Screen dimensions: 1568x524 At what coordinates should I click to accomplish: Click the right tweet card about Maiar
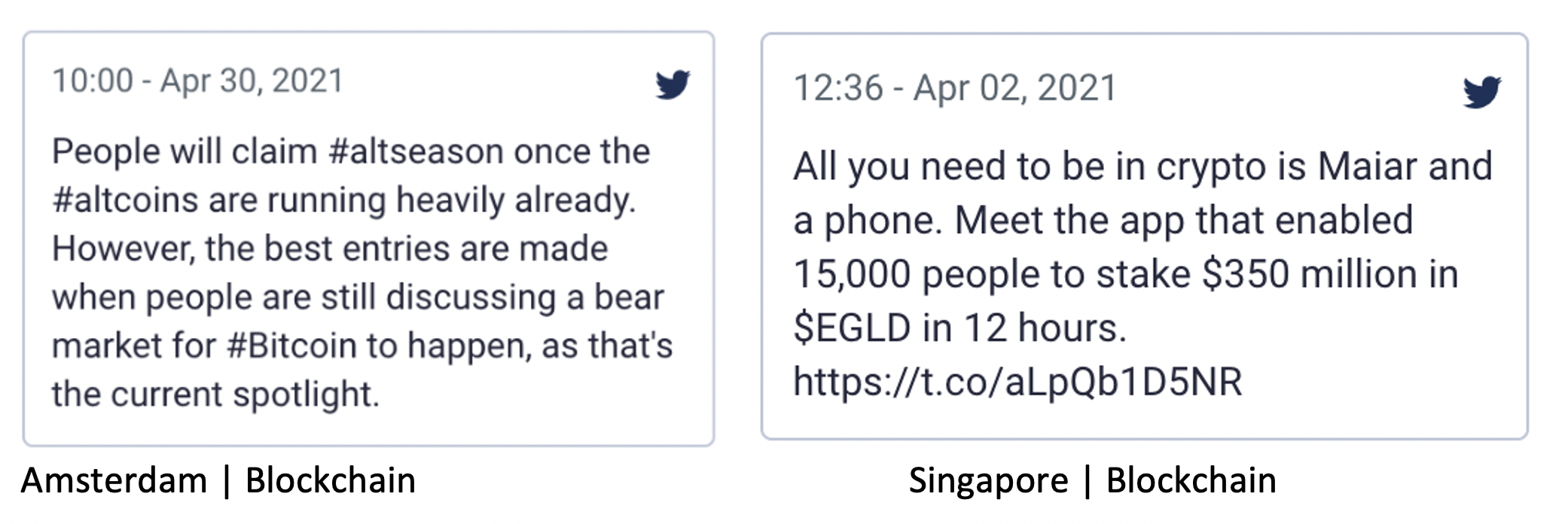pos(1144,236)
